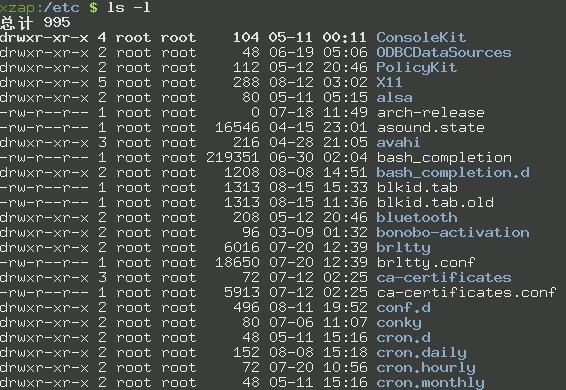Click the ca-certificates.conf file name
The height and width of the screenshot is (390, 566).
point(466,292)
